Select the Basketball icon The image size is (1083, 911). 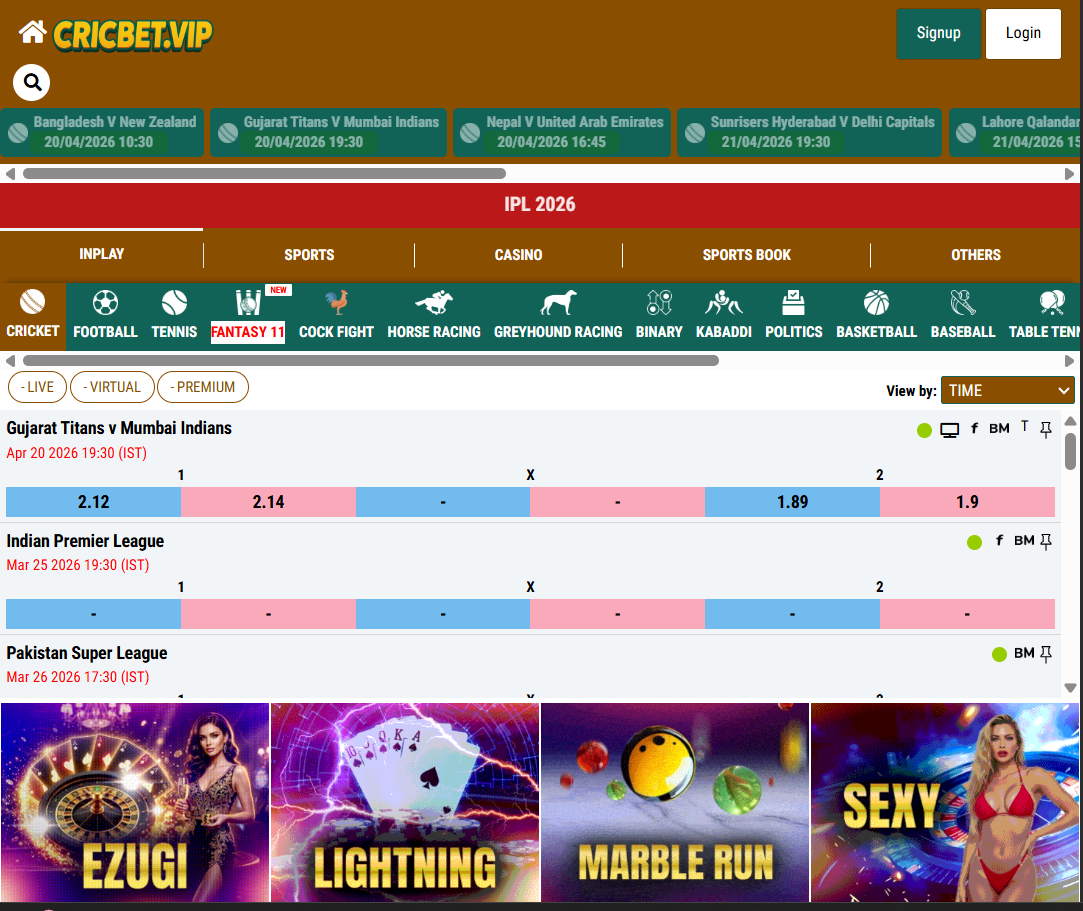coord(876,303)
